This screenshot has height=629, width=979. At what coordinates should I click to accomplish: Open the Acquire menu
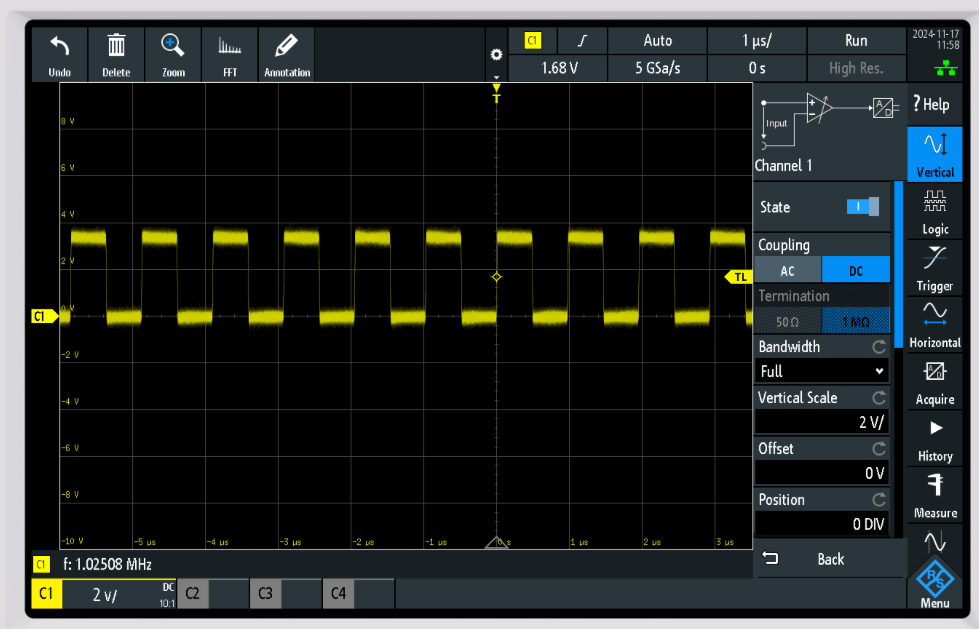click(x=935, y=383)
